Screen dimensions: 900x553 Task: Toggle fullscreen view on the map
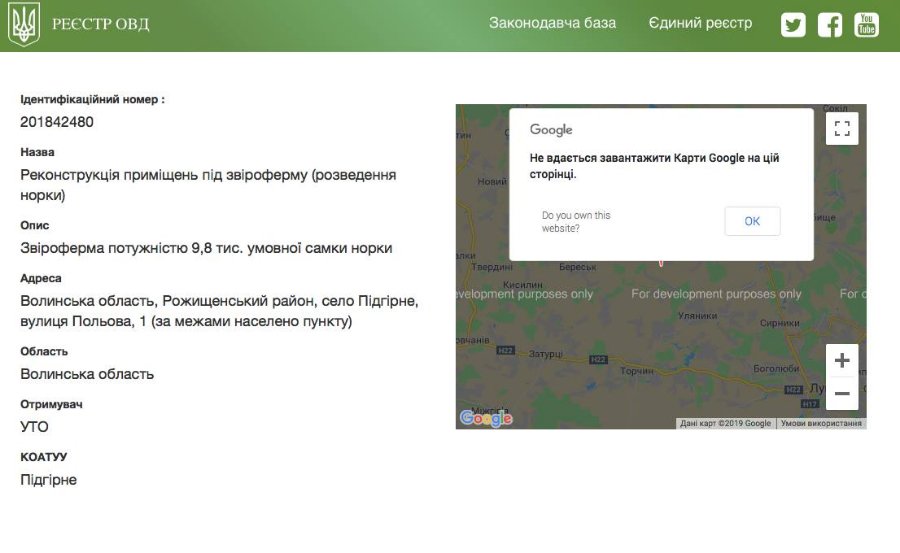pyautogui.click(x=842, y=128)
